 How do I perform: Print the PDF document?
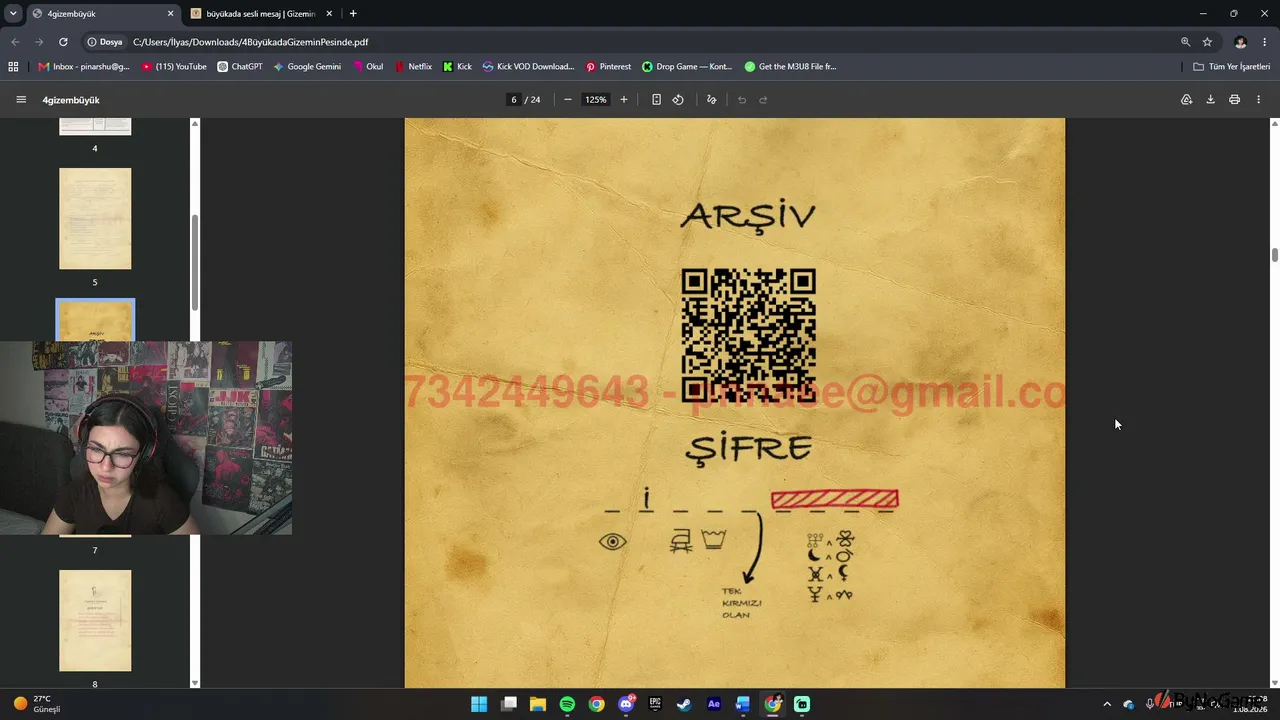pos(1234,100)
